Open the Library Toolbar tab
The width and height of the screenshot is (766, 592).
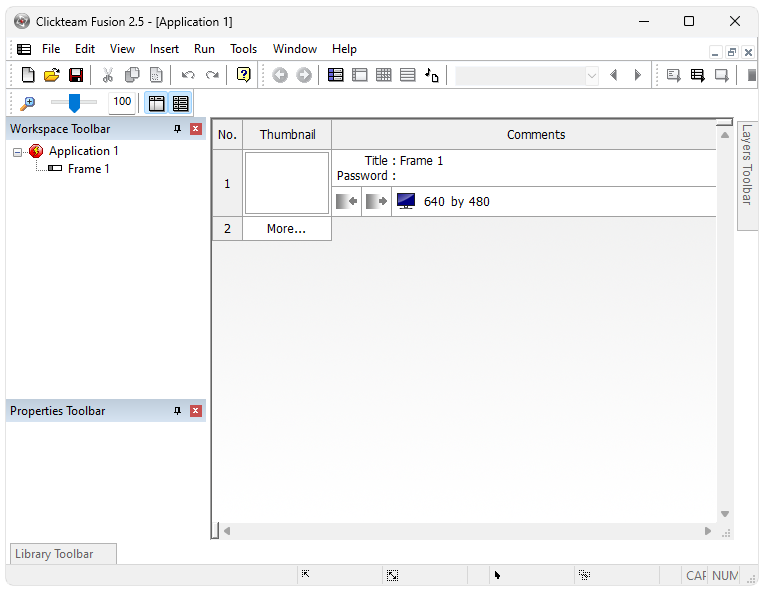64,554
